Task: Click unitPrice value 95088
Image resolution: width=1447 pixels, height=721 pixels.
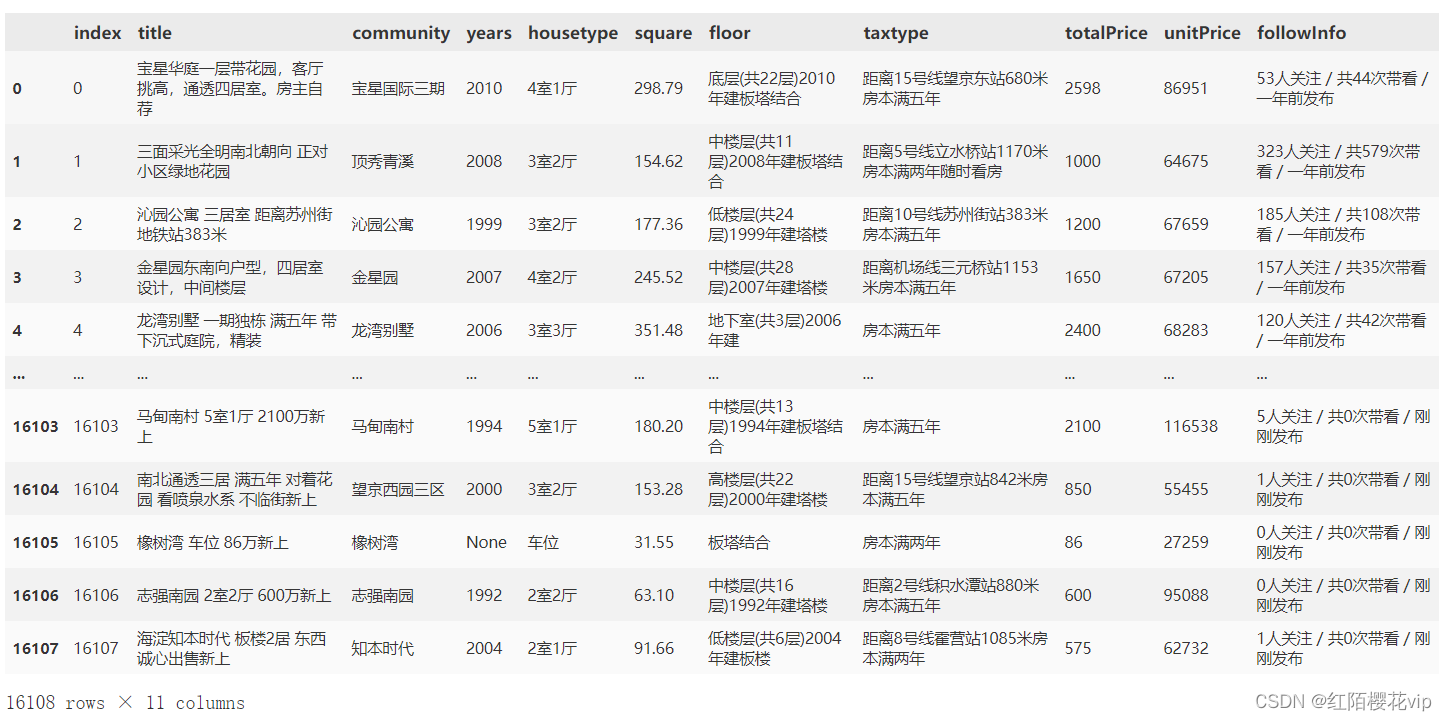Action: [x=1186, y=595]
